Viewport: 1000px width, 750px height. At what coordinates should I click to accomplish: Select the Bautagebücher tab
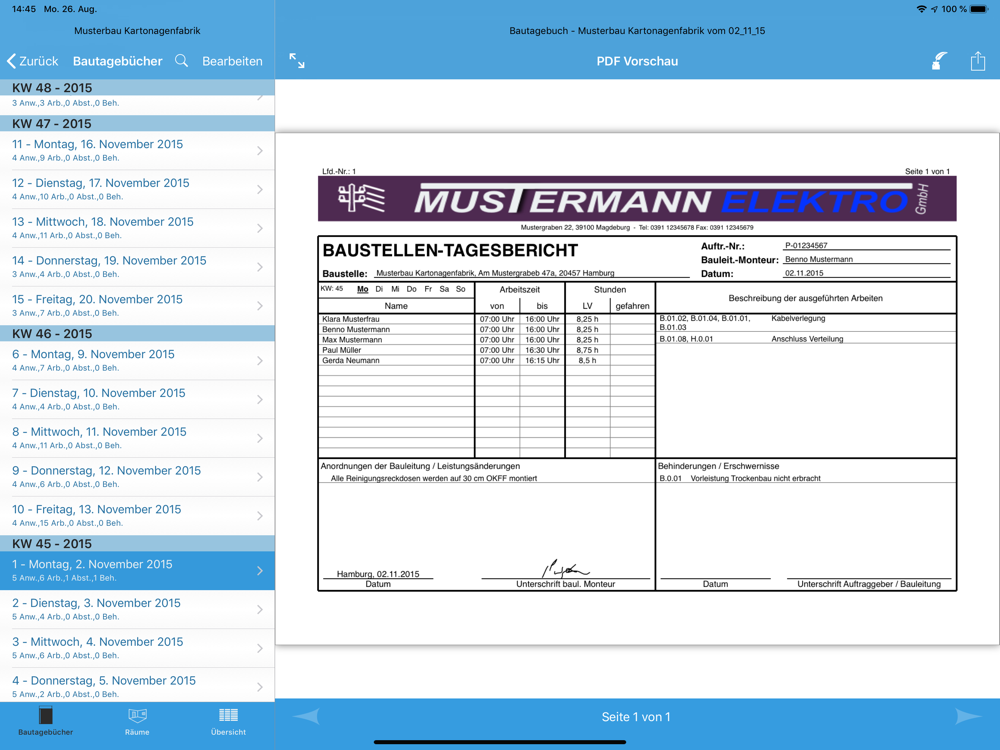click(45, 721)
